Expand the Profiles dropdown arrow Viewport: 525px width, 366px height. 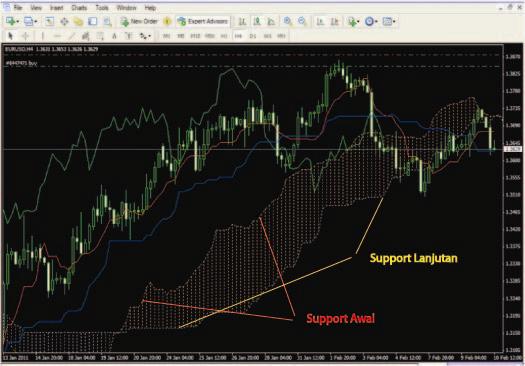click(35, 22)
